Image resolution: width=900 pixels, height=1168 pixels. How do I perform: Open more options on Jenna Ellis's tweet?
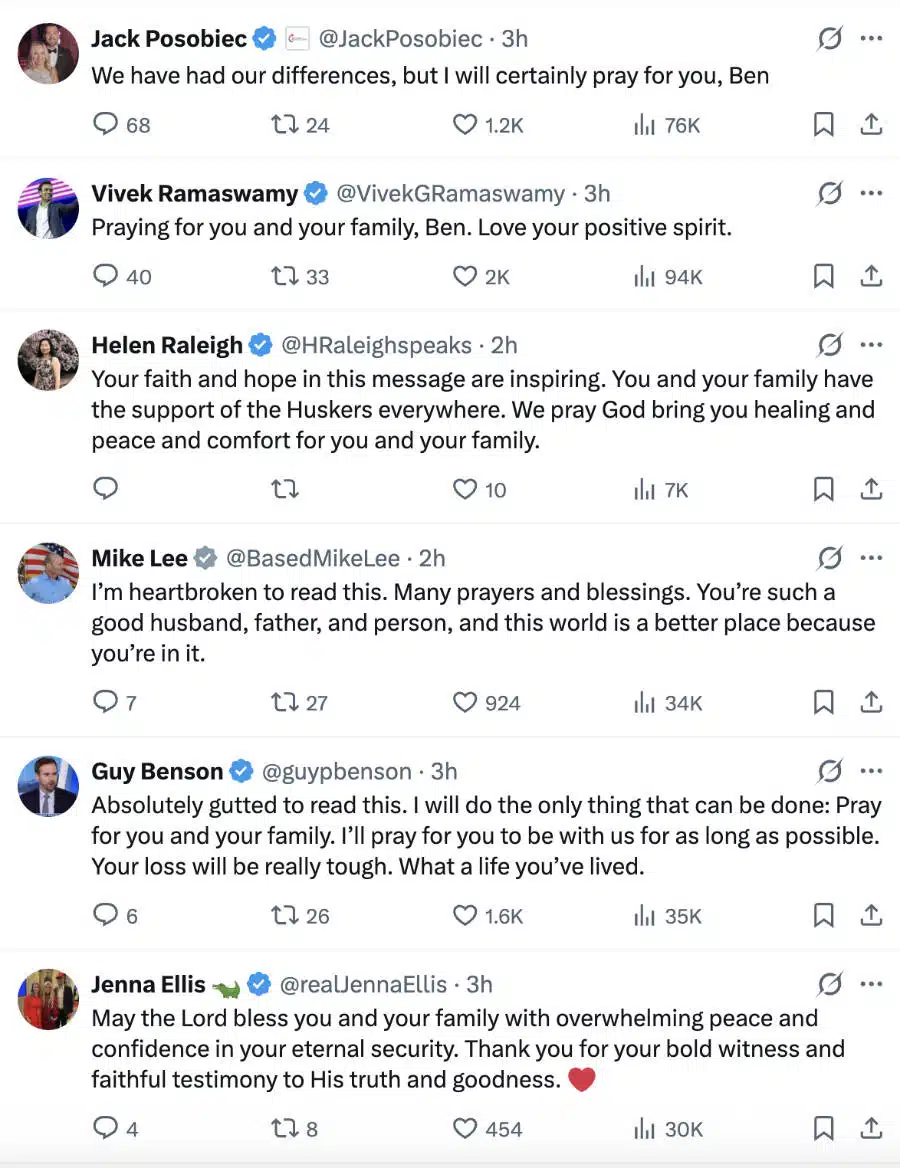871,984
